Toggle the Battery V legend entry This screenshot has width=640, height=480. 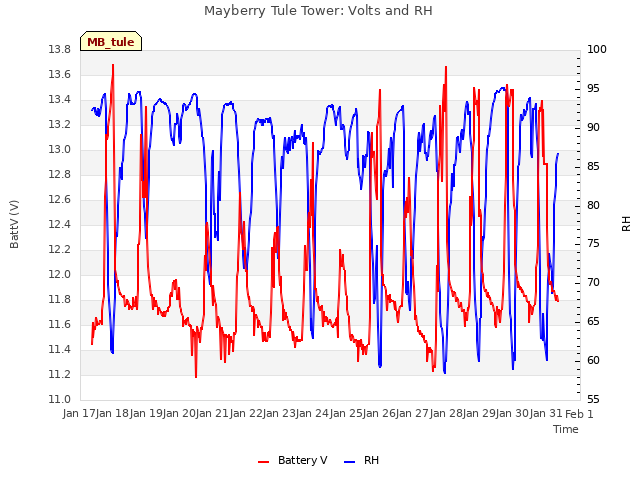click(292, 460)
